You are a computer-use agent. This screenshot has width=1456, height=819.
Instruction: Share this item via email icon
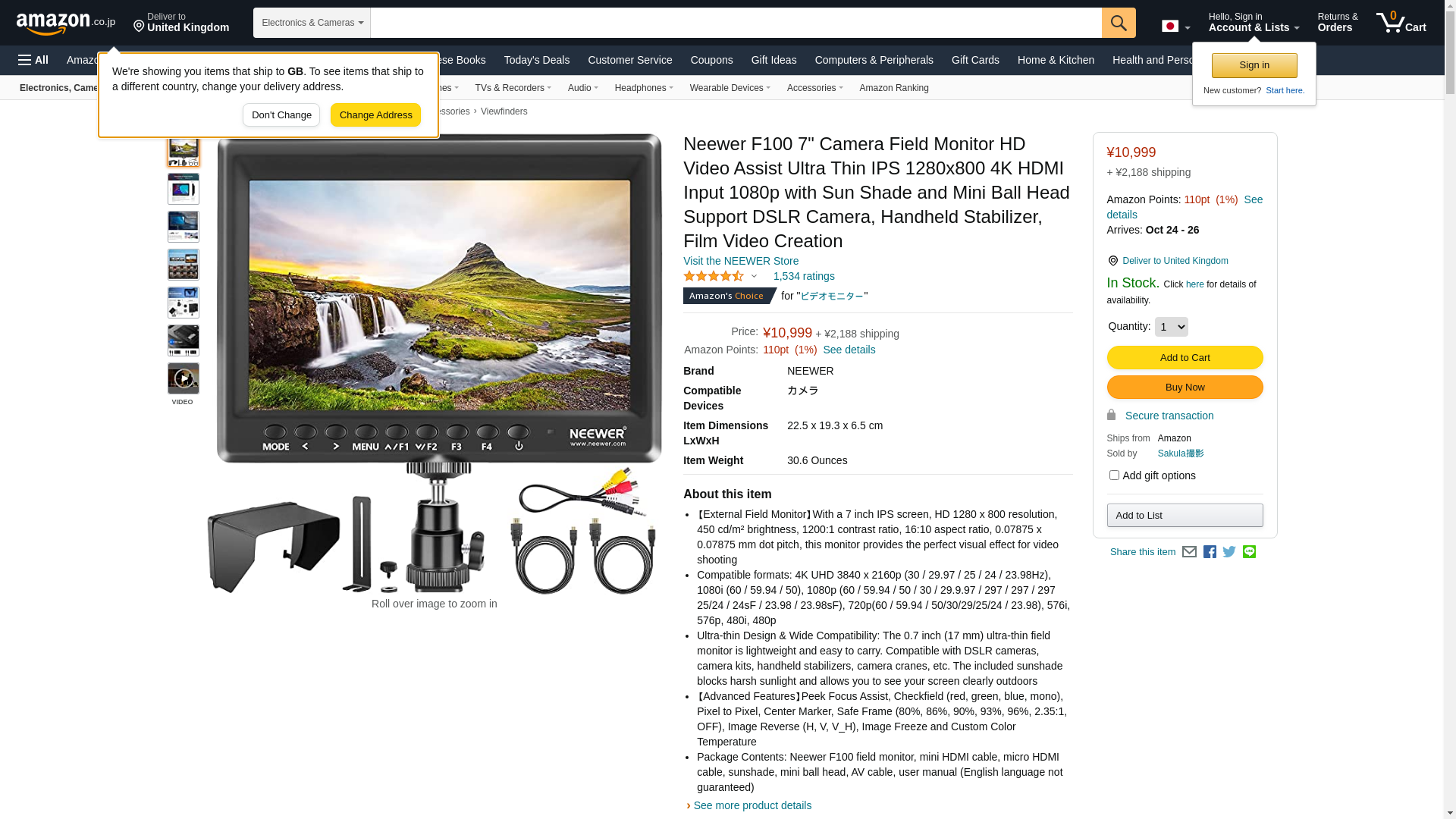[x=1189, y=552]
